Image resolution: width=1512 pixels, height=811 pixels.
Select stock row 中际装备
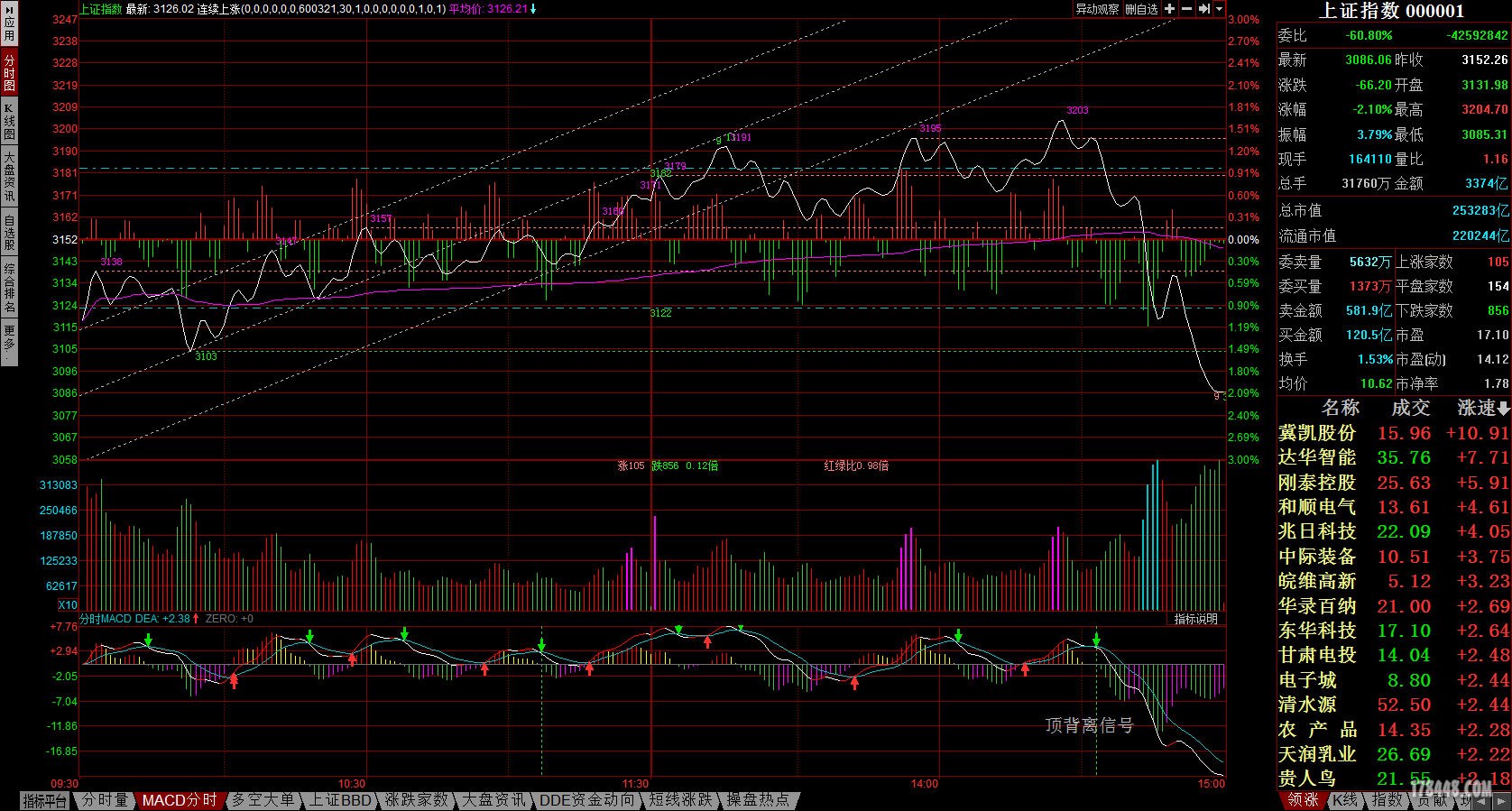click(1394, 557)
